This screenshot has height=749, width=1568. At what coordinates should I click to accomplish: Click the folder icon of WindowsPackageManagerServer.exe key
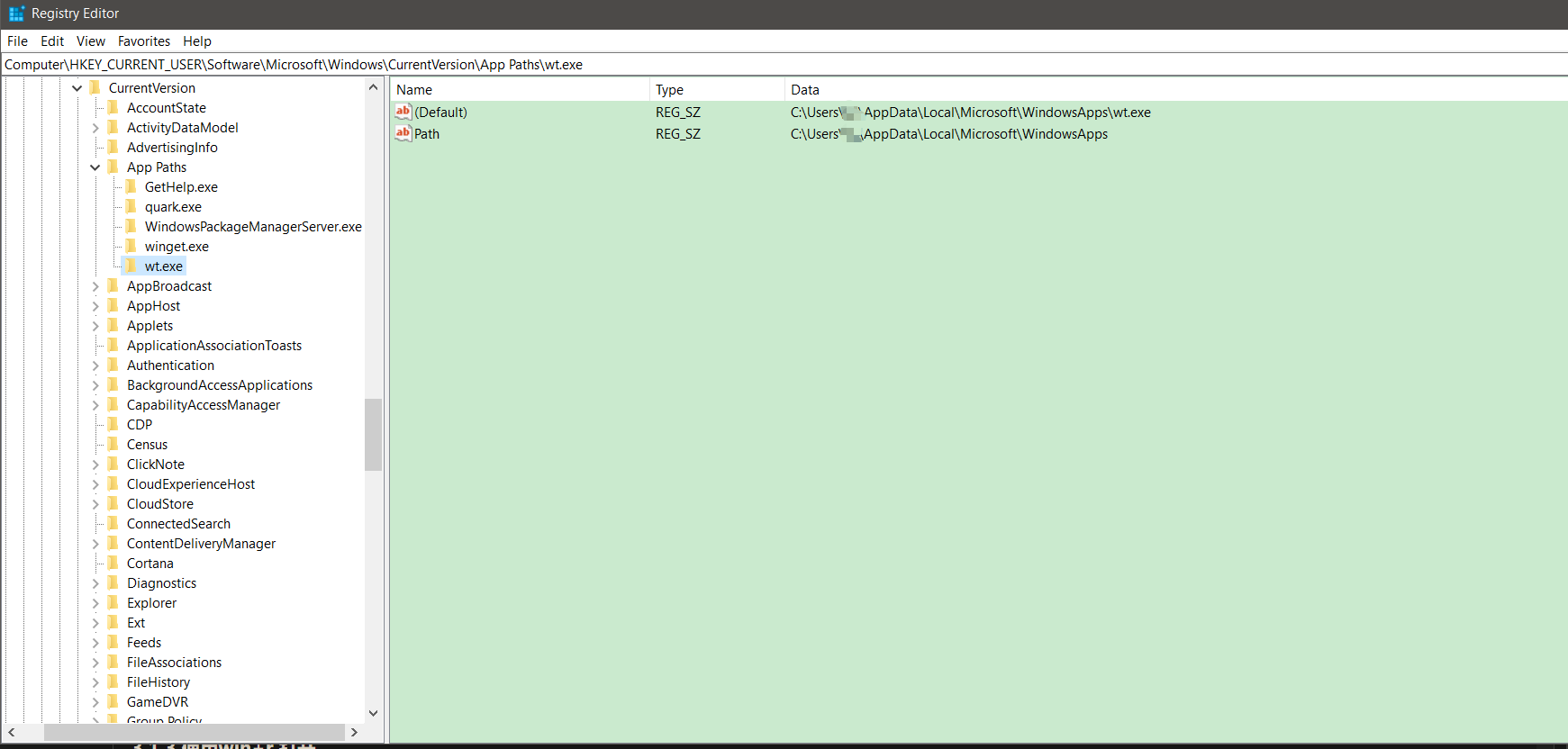click(x=131, y=226)
